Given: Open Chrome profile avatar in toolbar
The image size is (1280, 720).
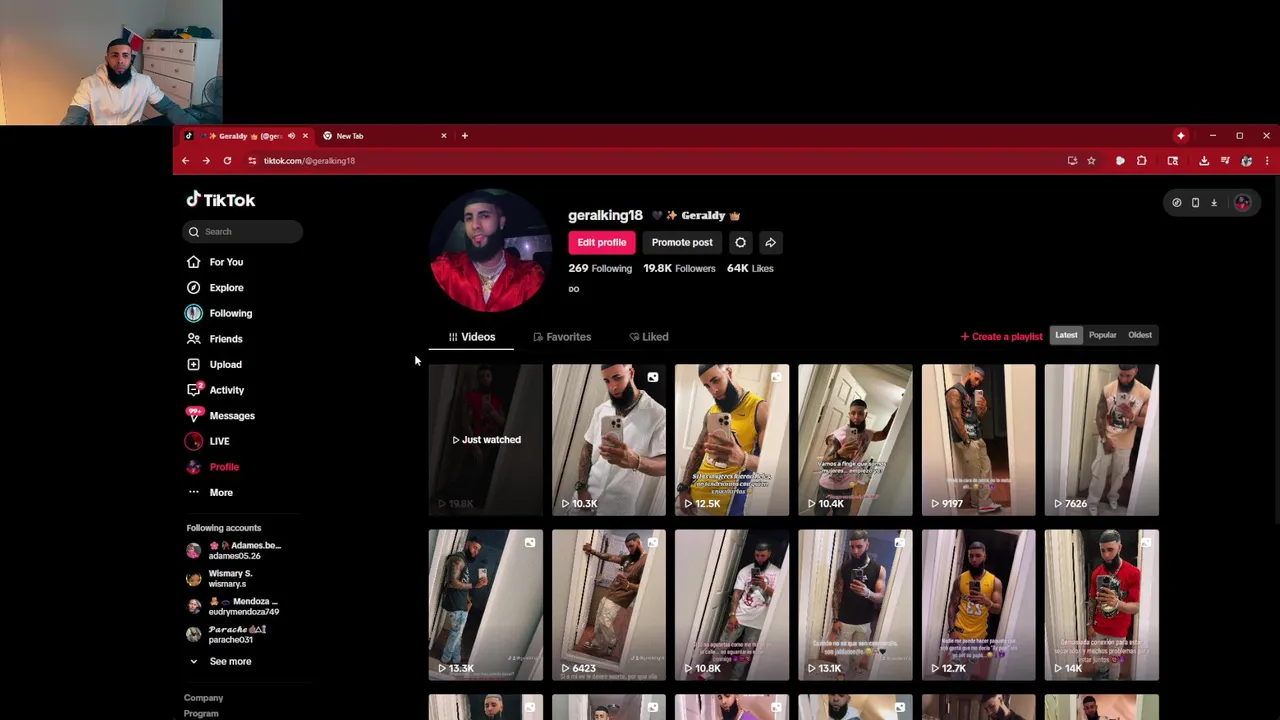Looking at the screenshot, I should pos(1246,161).
